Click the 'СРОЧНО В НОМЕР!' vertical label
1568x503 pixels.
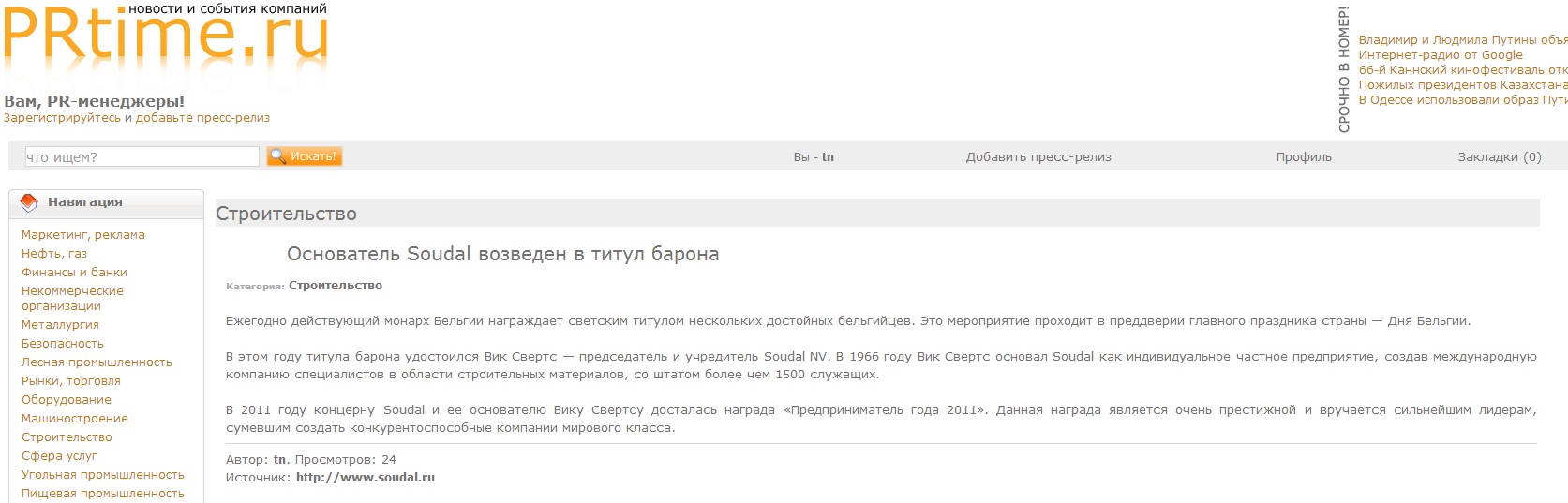[x=1344, y=69]
